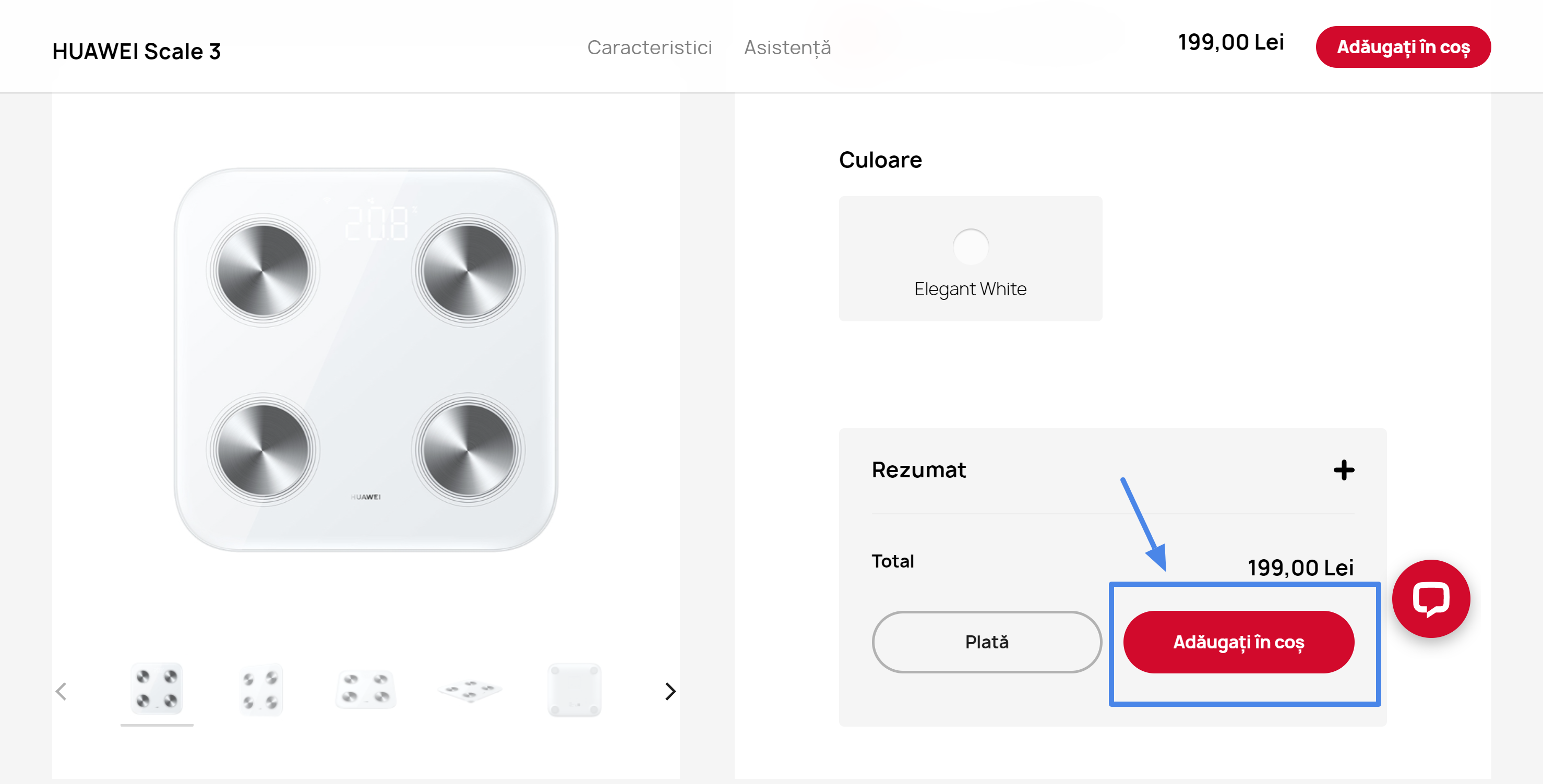
Task: Expand the Rezumat section with plus icon
Action: [x=1344, y=470]
